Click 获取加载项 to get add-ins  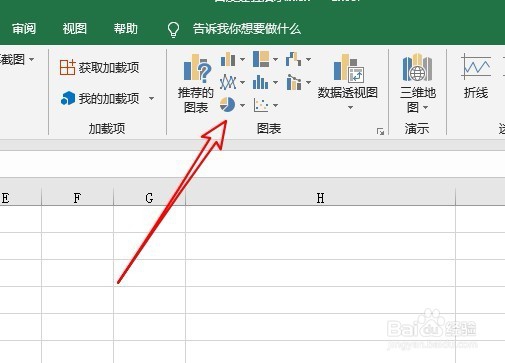(x=99, y=67)
